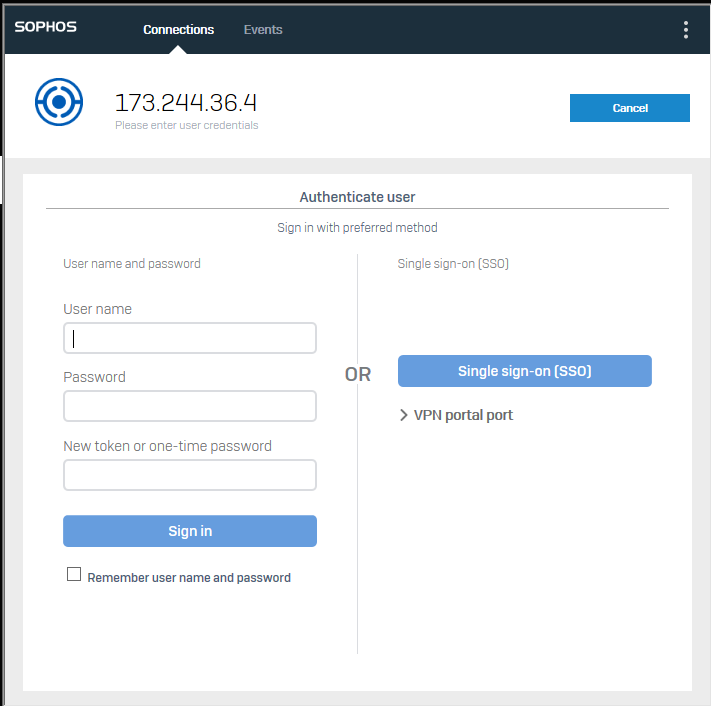Viewport: 711px width, 706px height.
Task: Focus the User name input field
Action: point(190,338)
